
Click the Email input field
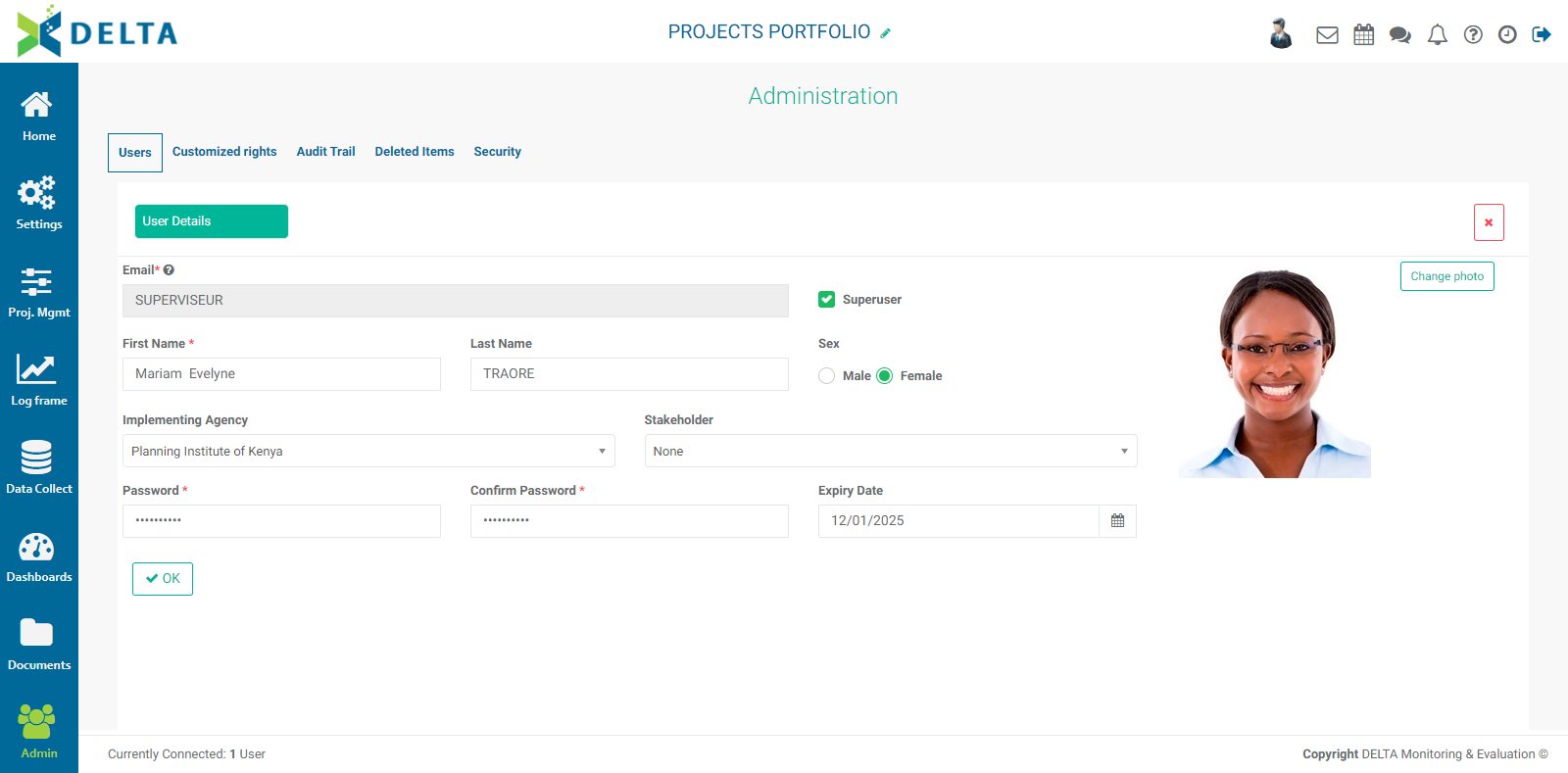(456, 301)
